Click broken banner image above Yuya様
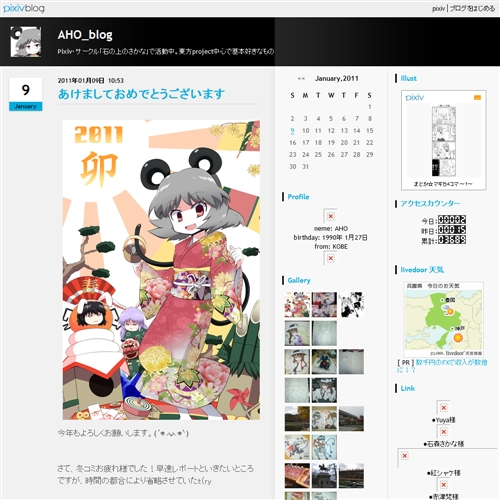 [x=443, y=408]
